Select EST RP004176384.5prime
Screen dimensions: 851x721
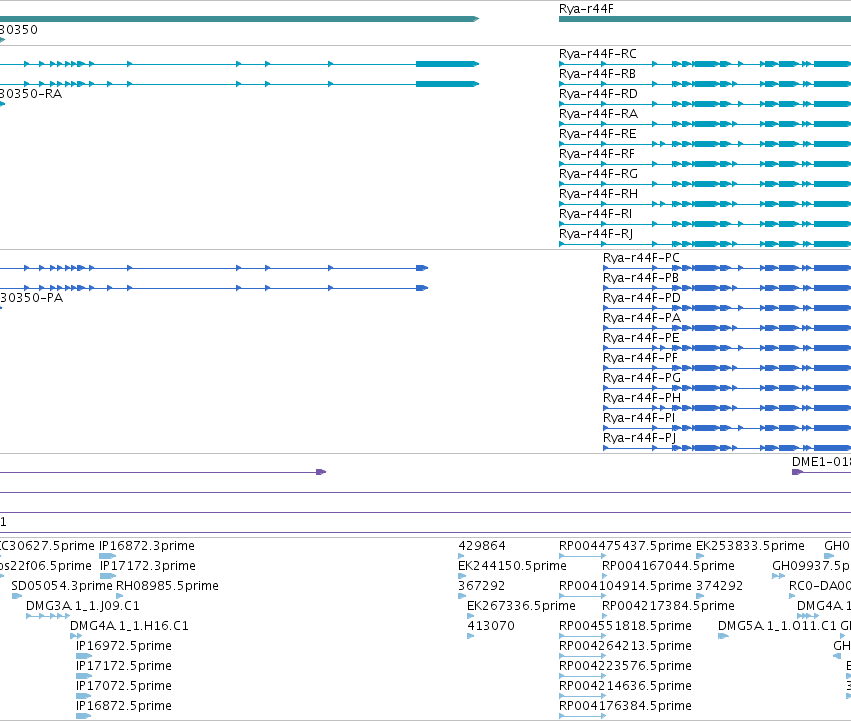point(625,706)
